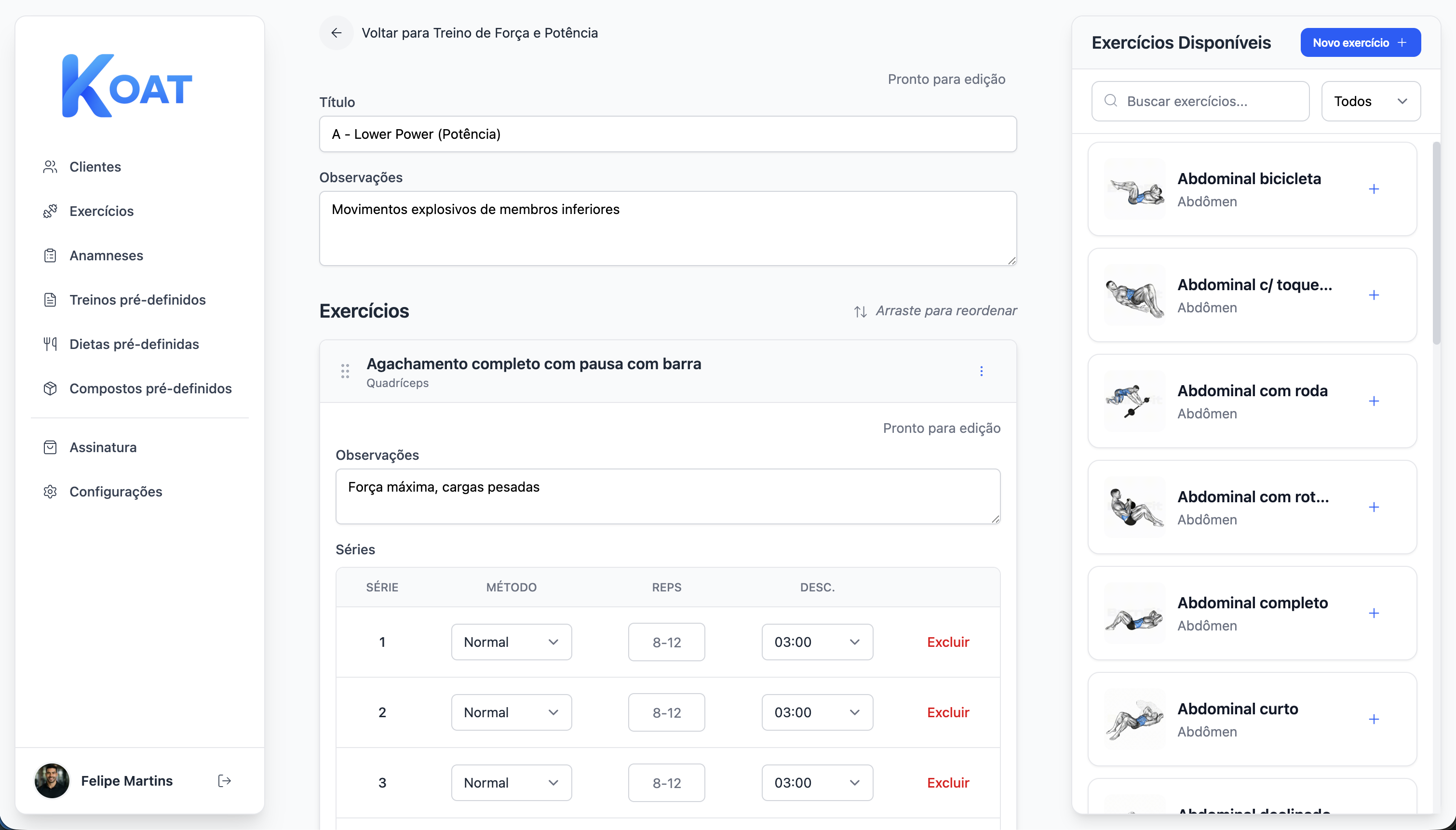Add Abdominal completo with its plus icon
Viewport: 1456px width, 830px height.
point(1374,614)
